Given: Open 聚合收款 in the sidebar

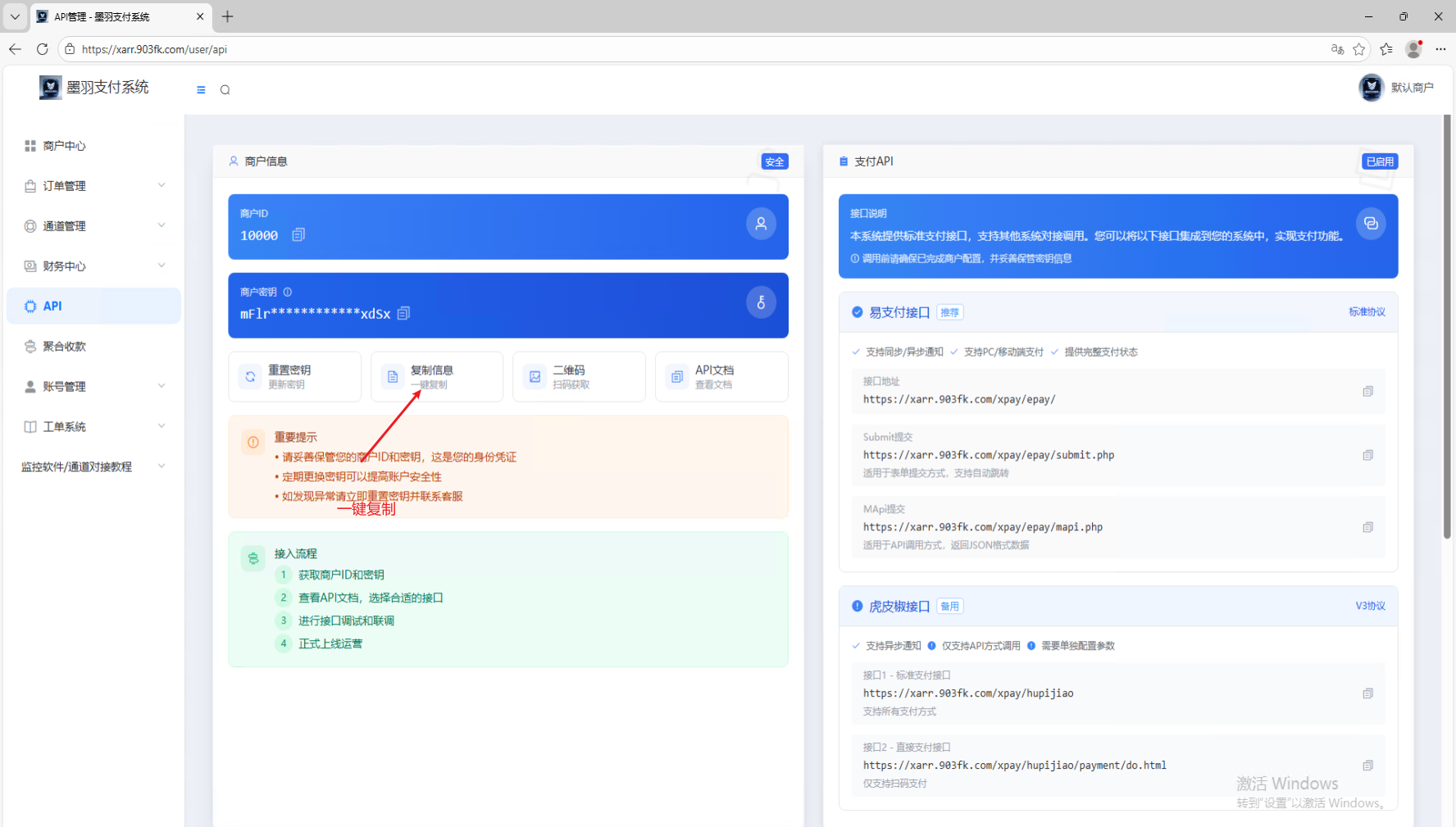Looking at the screenshot, I should click(65, 347).
